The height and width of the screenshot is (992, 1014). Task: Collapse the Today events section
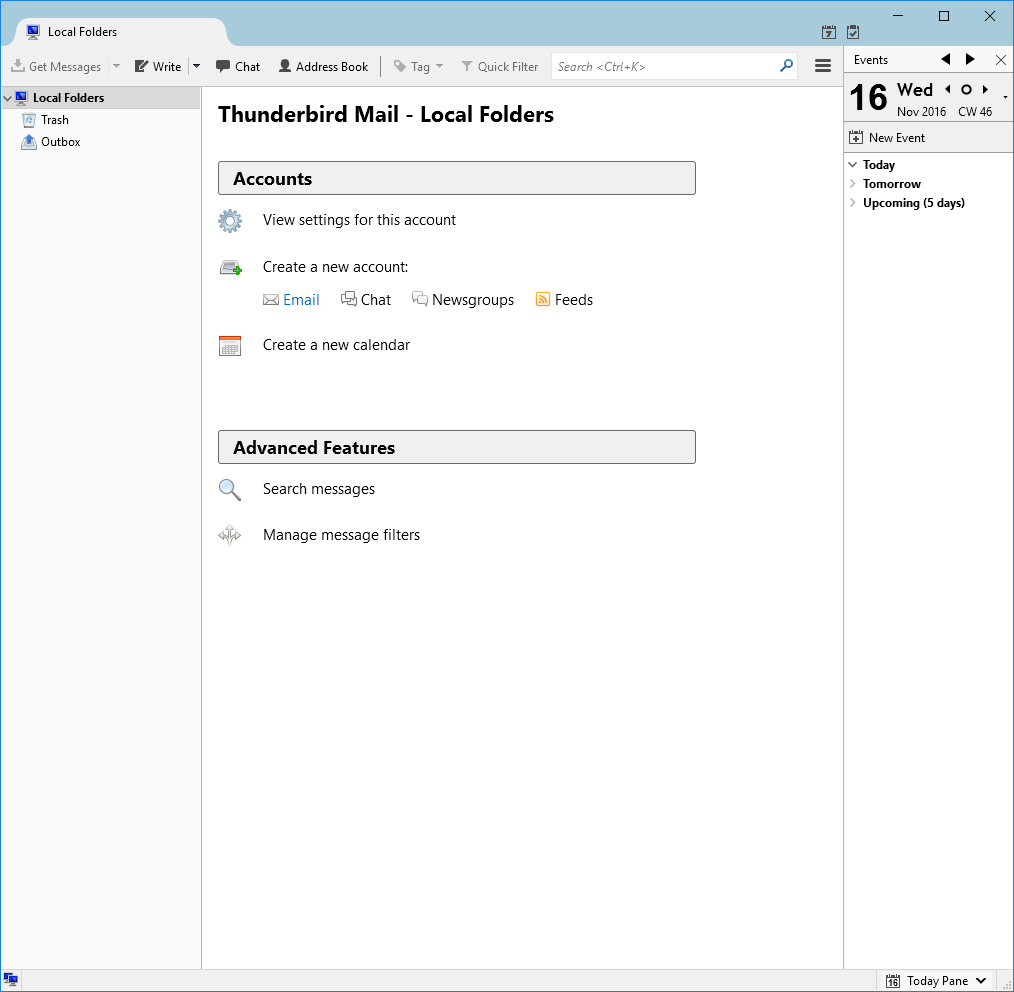click(x=852, y=165)
